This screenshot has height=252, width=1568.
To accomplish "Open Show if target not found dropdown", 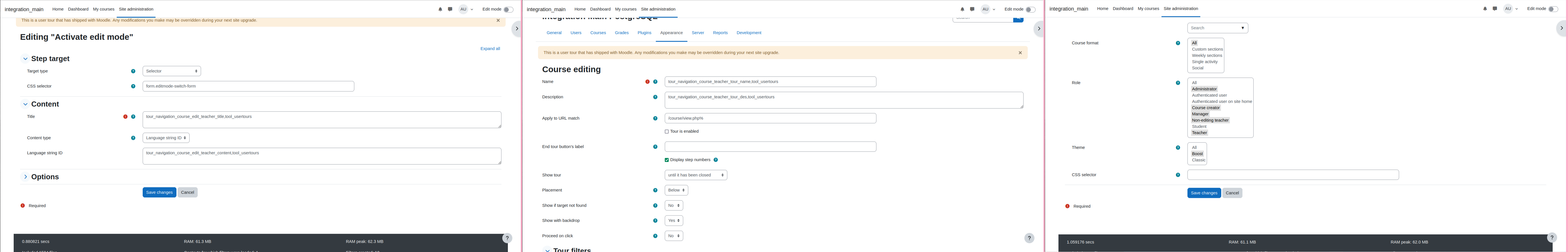I will pos(674,205).
